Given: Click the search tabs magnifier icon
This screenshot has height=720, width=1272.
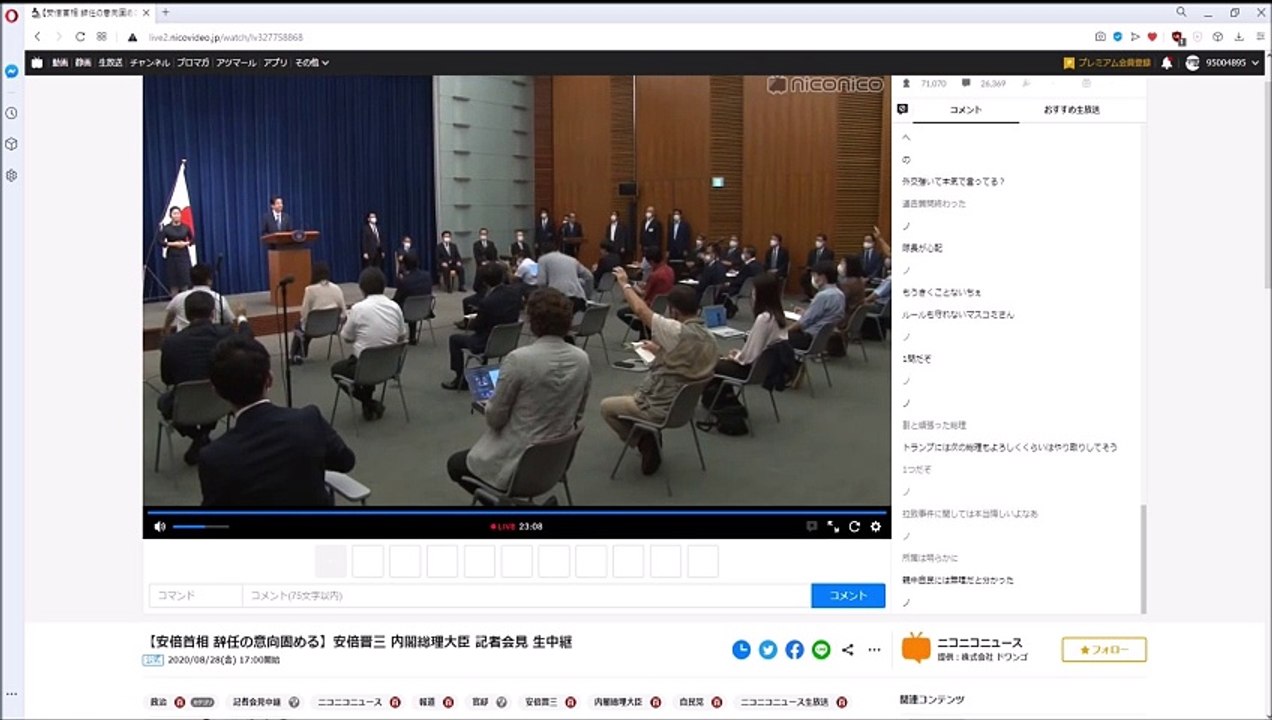Looking at the screenshot, I should point(1181,12).
